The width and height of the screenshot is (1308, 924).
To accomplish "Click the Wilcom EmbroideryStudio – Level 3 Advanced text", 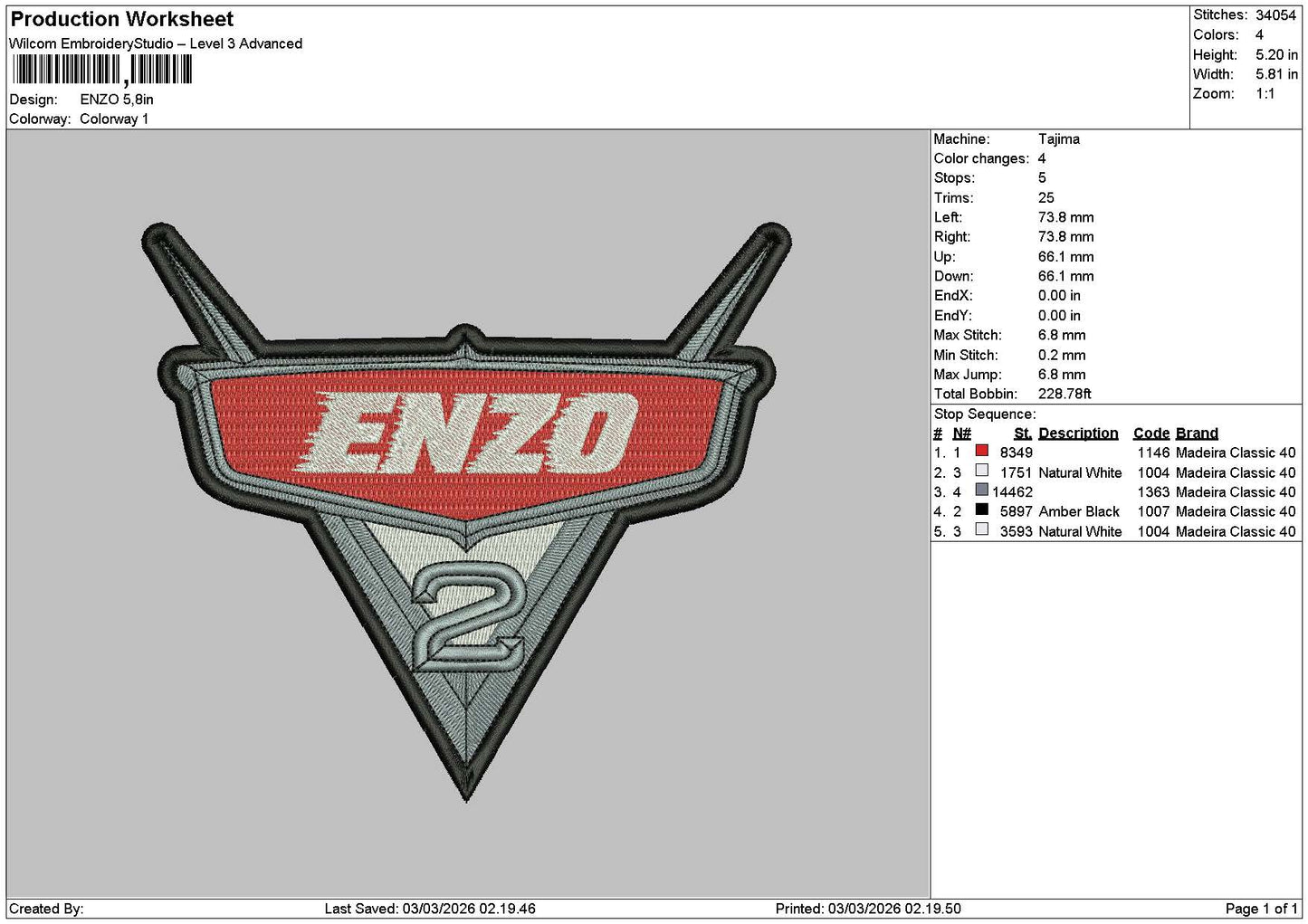I will tap(156, 43).
